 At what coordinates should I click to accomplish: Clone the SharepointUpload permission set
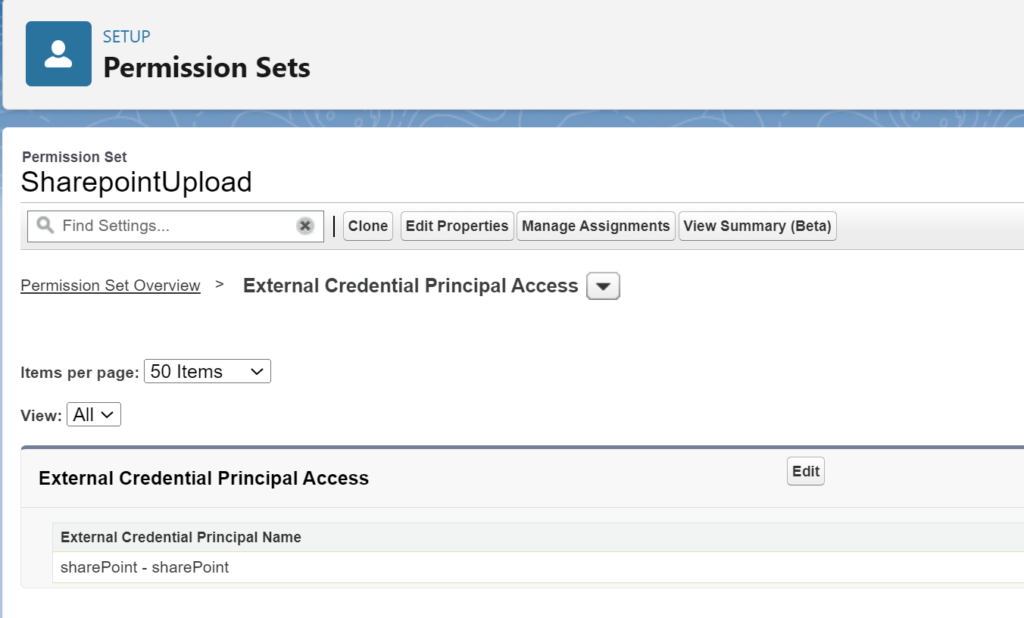tap(368, 226)
